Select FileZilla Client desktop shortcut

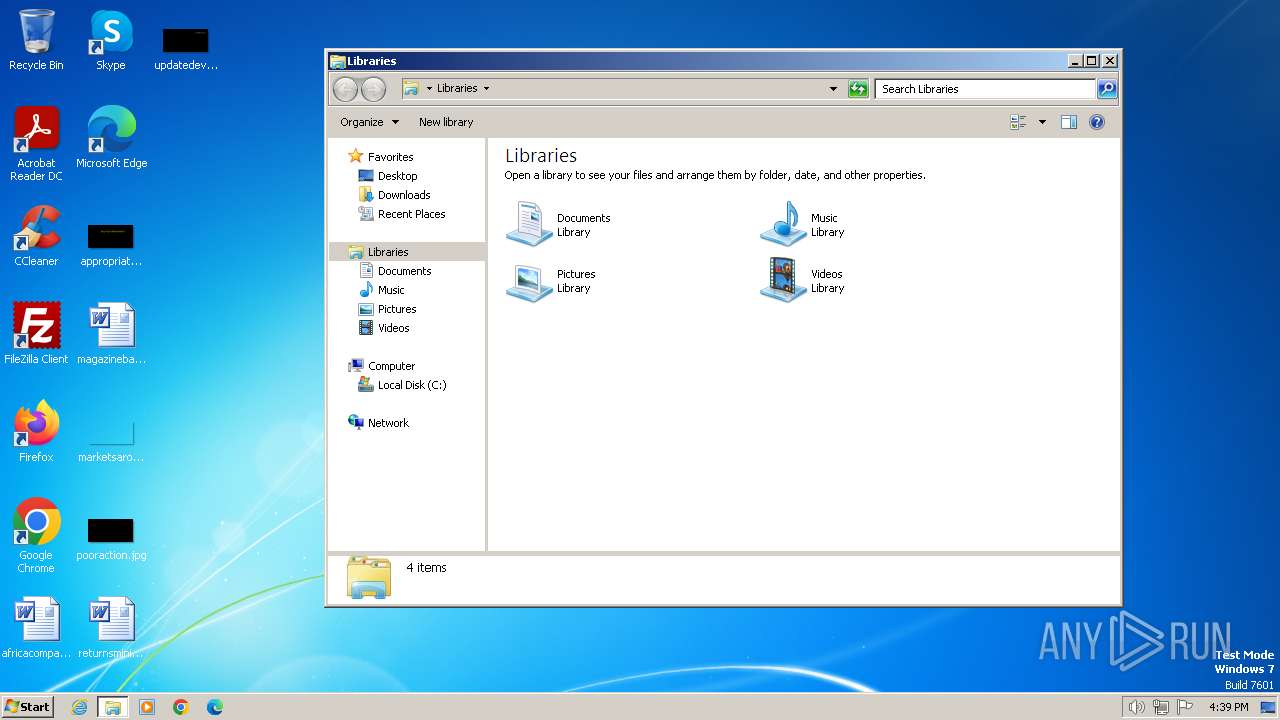[36, 334]
